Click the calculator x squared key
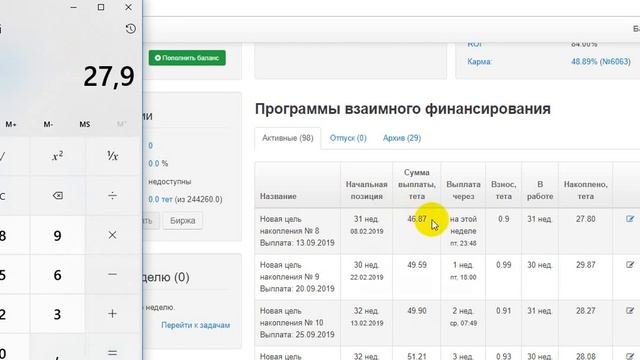The height and width of the screenshot is (360, 640). point(58,156)
